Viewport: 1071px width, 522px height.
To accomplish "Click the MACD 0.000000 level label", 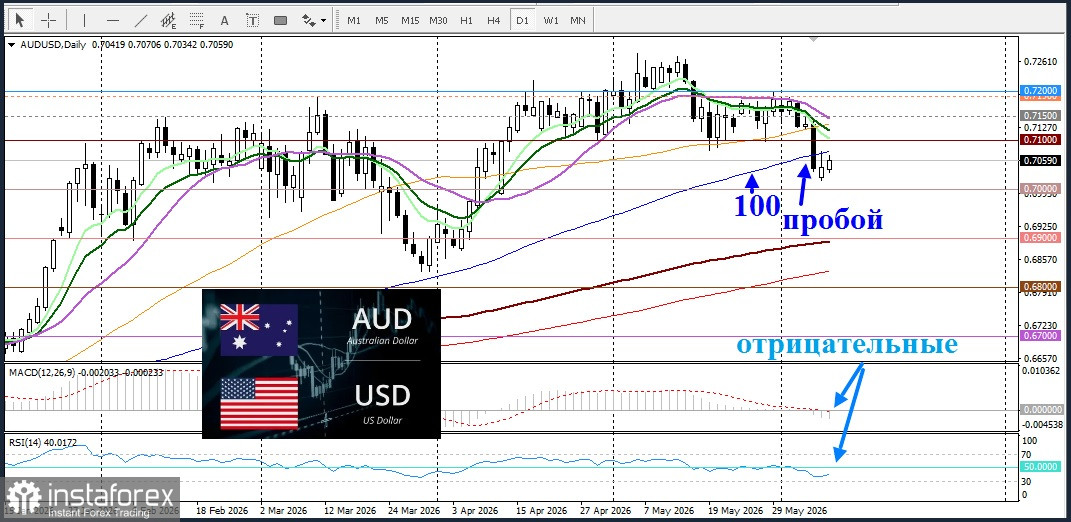I will [x=1041, y=409].
